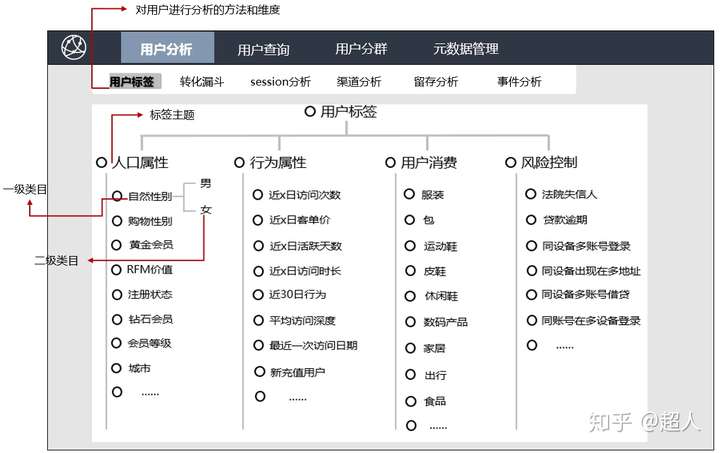Open the 转化漏斗 sub-tab

[x=202, y=82]
